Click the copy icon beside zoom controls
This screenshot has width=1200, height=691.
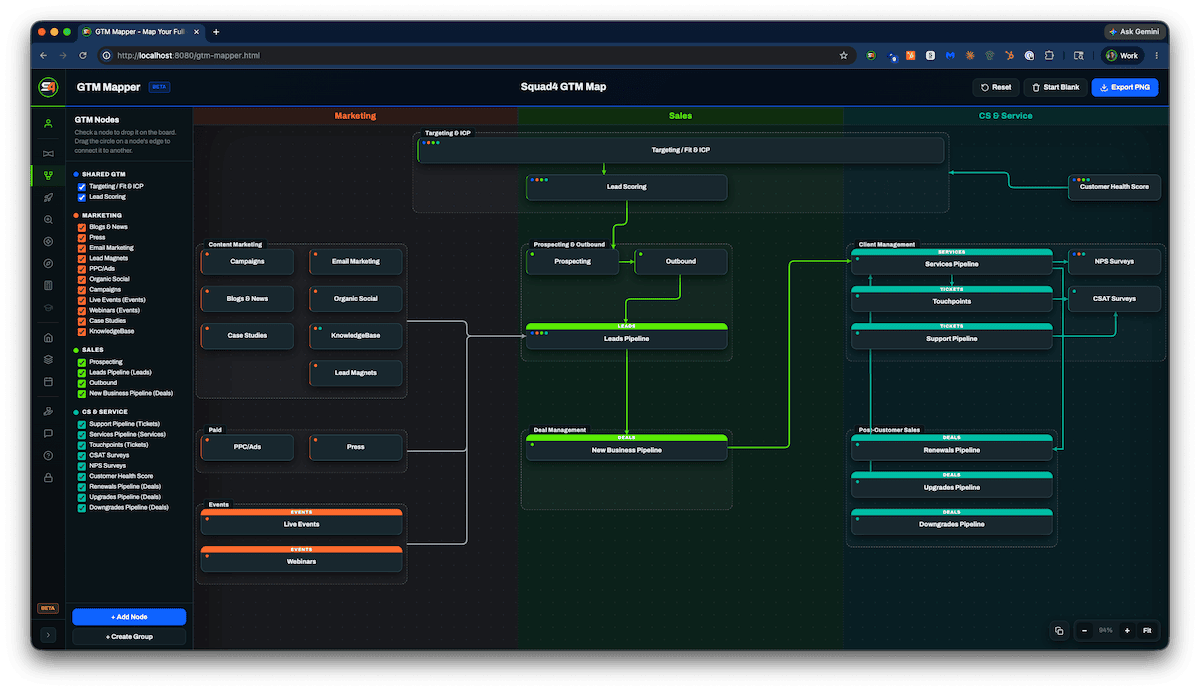1058,631
